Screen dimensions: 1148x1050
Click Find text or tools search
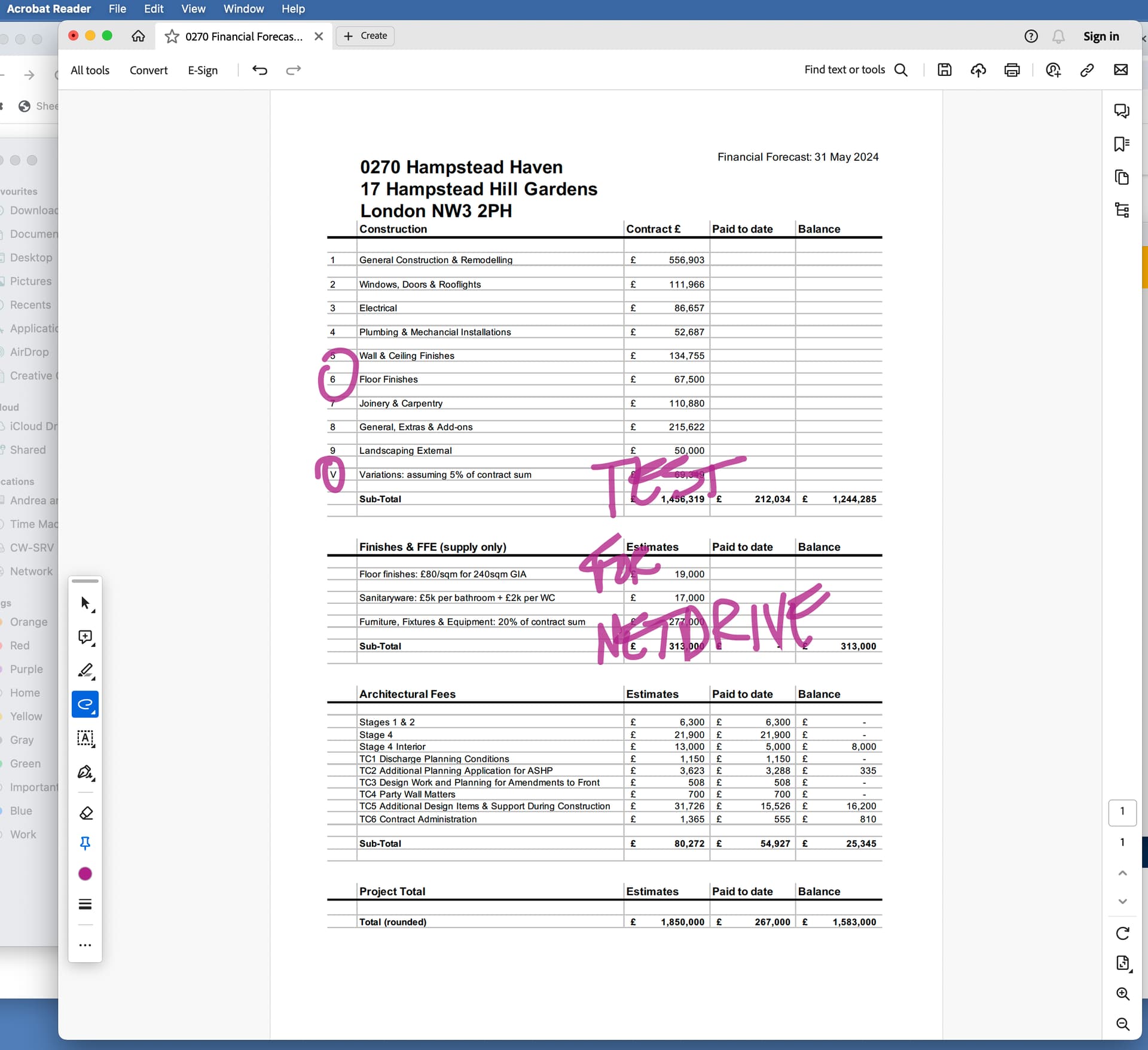click(x=856, y=70)
